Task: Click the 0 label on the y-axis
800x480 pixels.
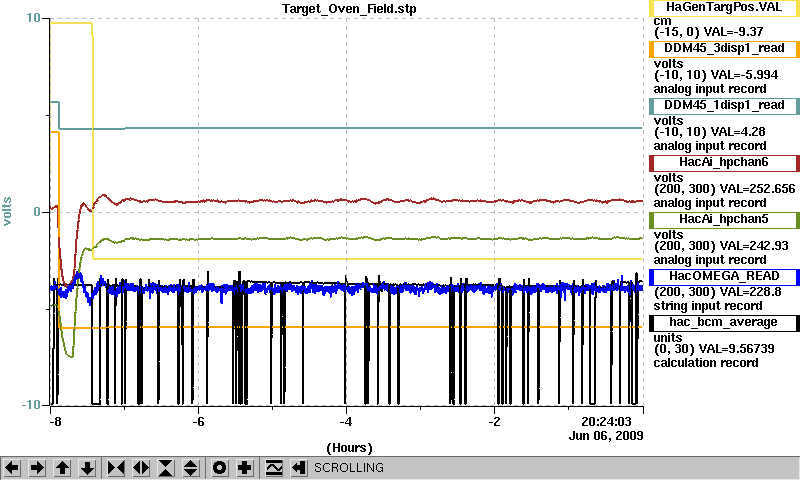Action: (x=37, y=212)
